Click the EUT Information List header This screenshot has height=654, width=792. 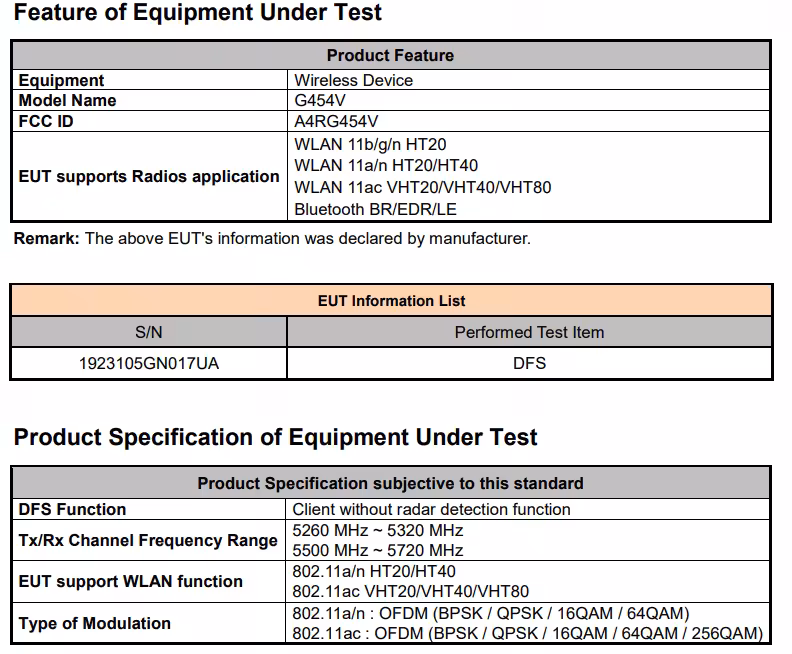pyautogui.click(x=391, y=301)
